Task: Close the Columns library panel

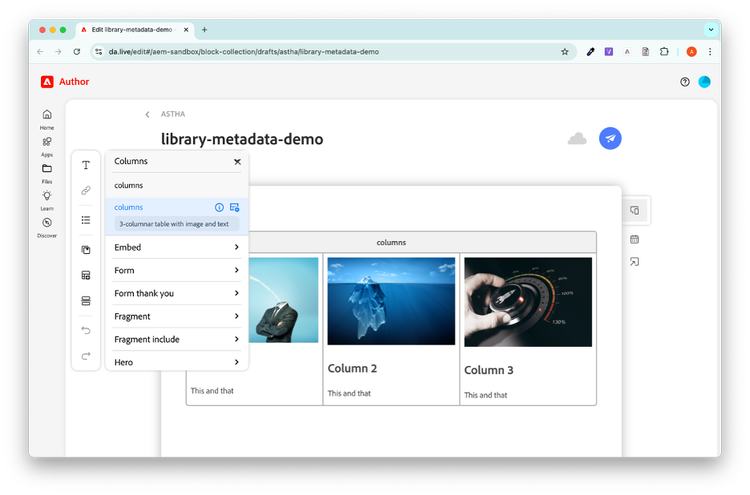Action: pyautogui.click(x=237, y=161)
